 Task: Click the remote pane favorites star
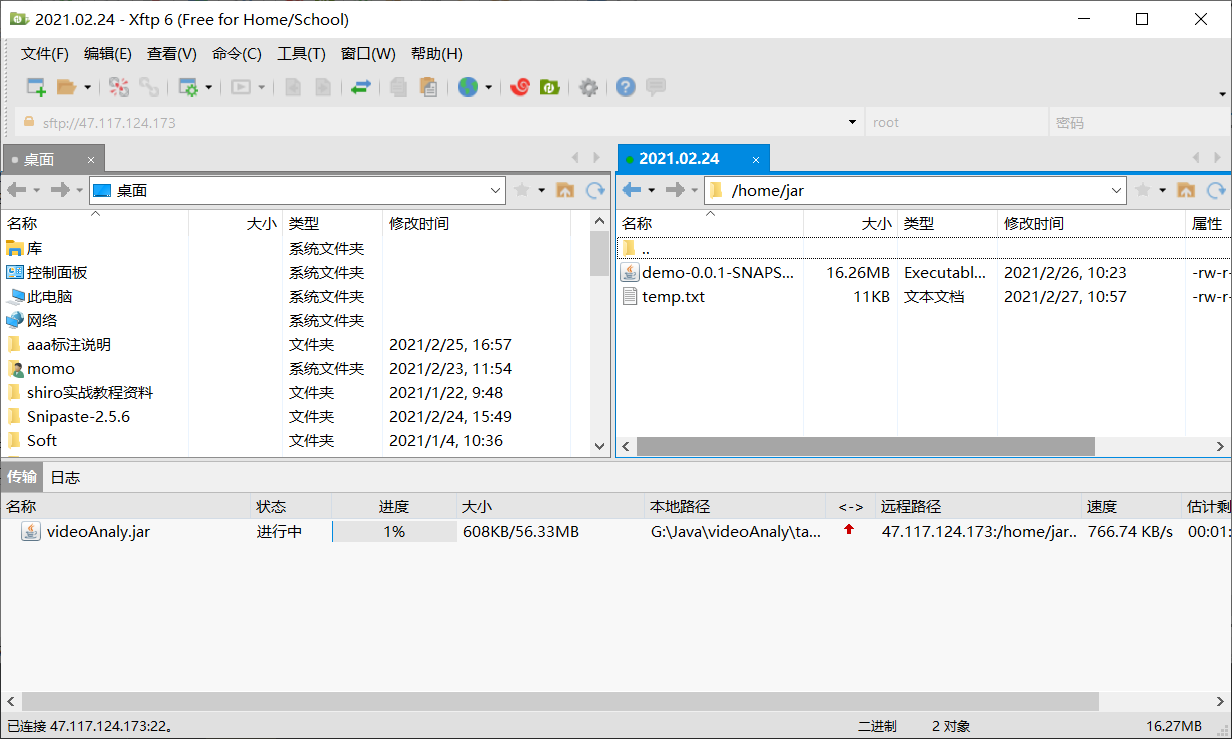coord(1142,190)
